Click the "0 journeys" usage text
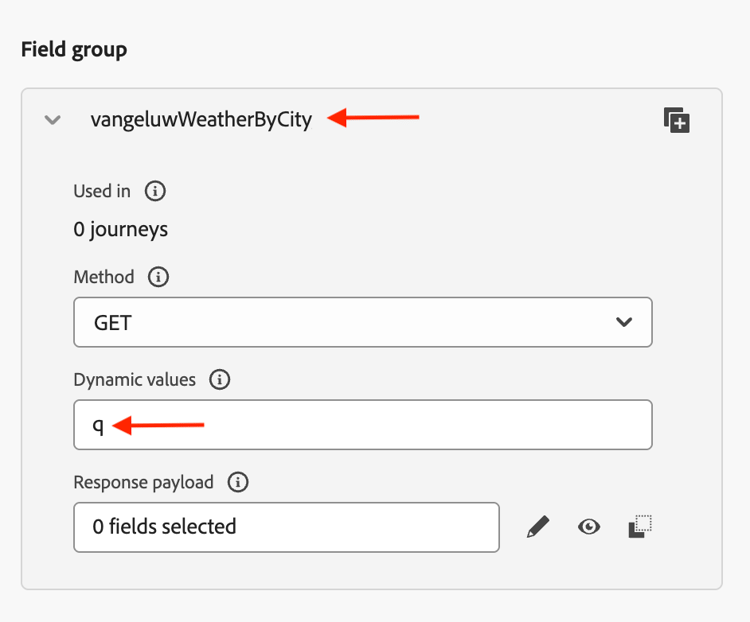Viewport: 750px width, 622px height. pos(121,229)
